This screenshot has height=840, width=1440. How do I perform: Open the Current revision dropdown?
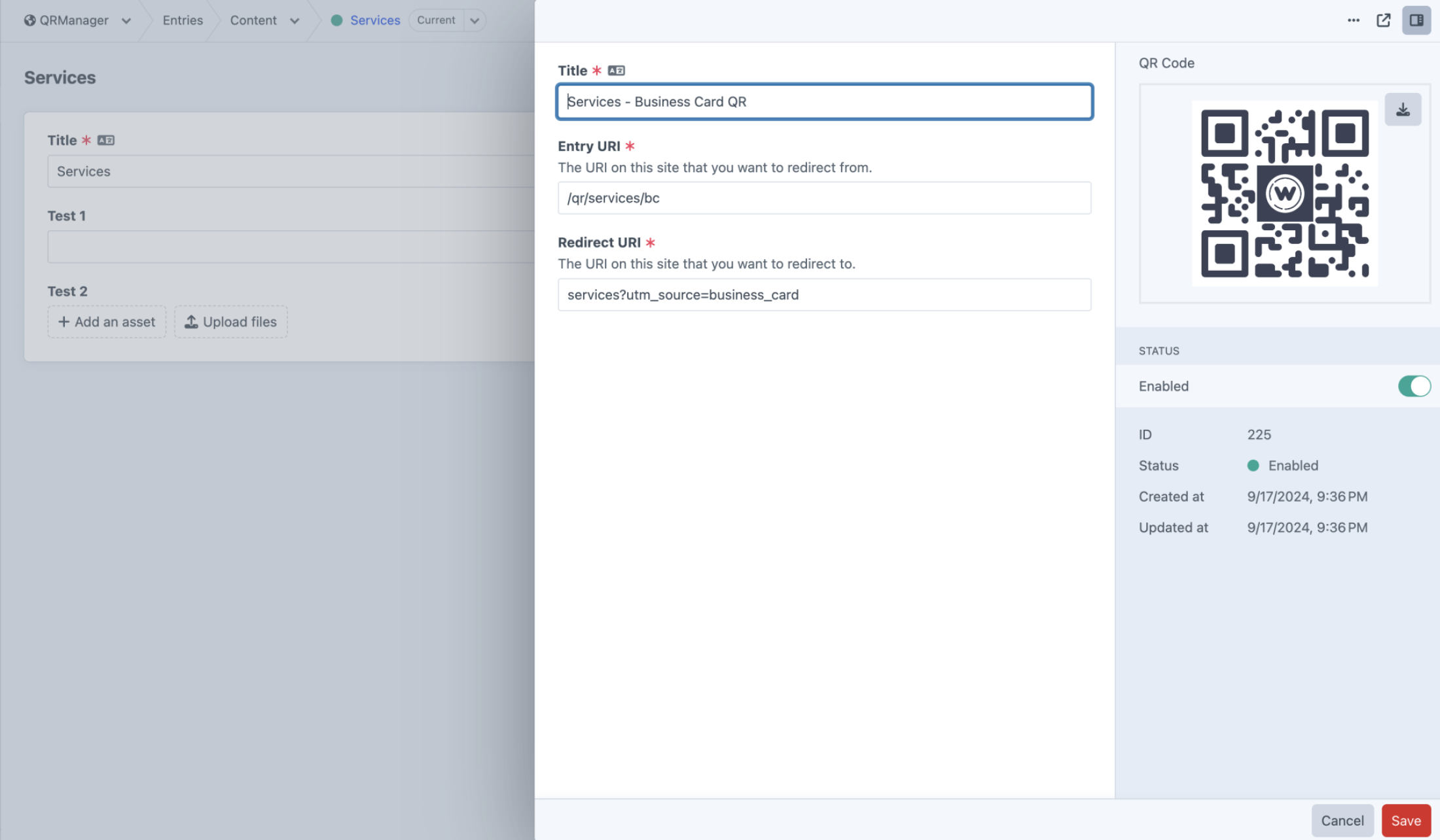point(475,21)
